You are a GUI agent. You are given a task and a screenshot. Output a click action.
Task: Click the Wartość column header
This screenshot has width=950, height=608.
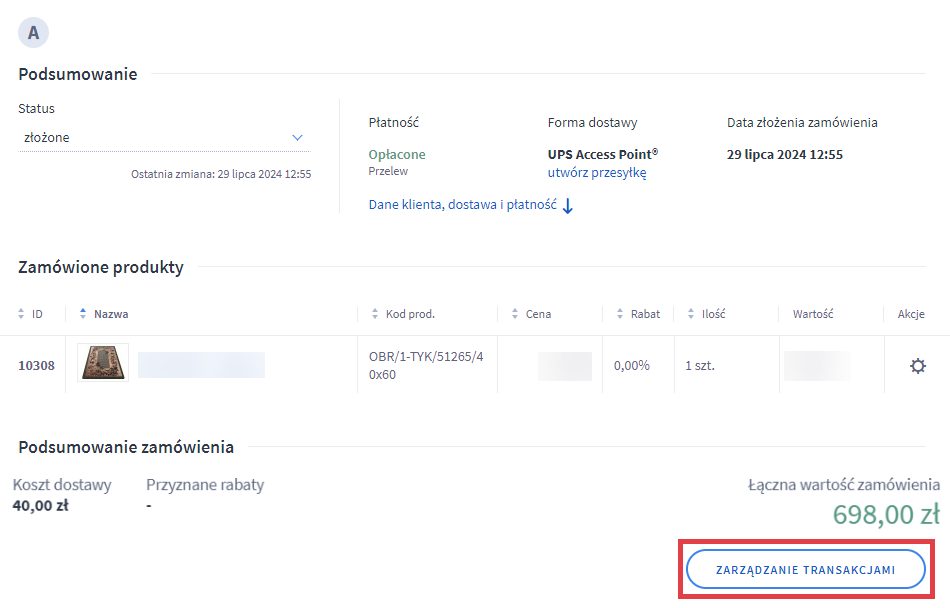[813, 314]
